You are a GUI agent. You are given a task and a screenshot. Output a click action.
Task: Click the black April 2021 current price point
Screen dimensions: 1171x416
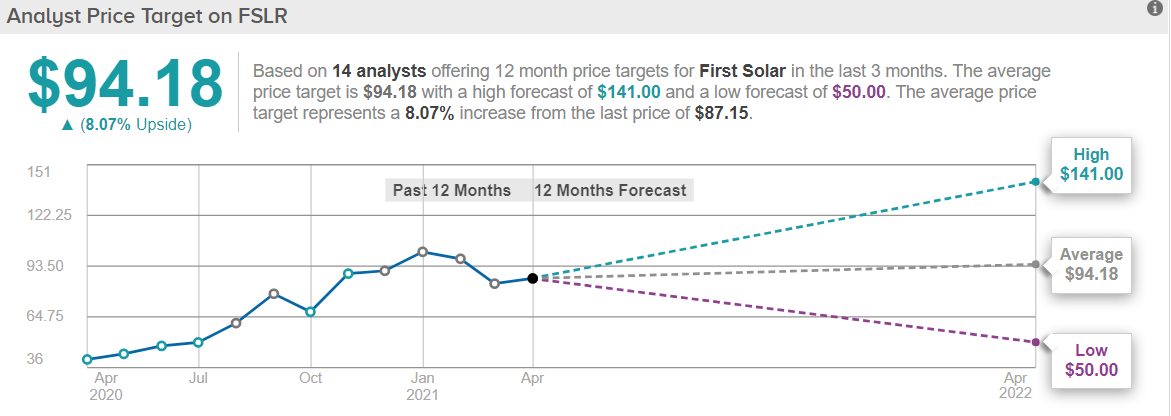(x=533, y=278)
